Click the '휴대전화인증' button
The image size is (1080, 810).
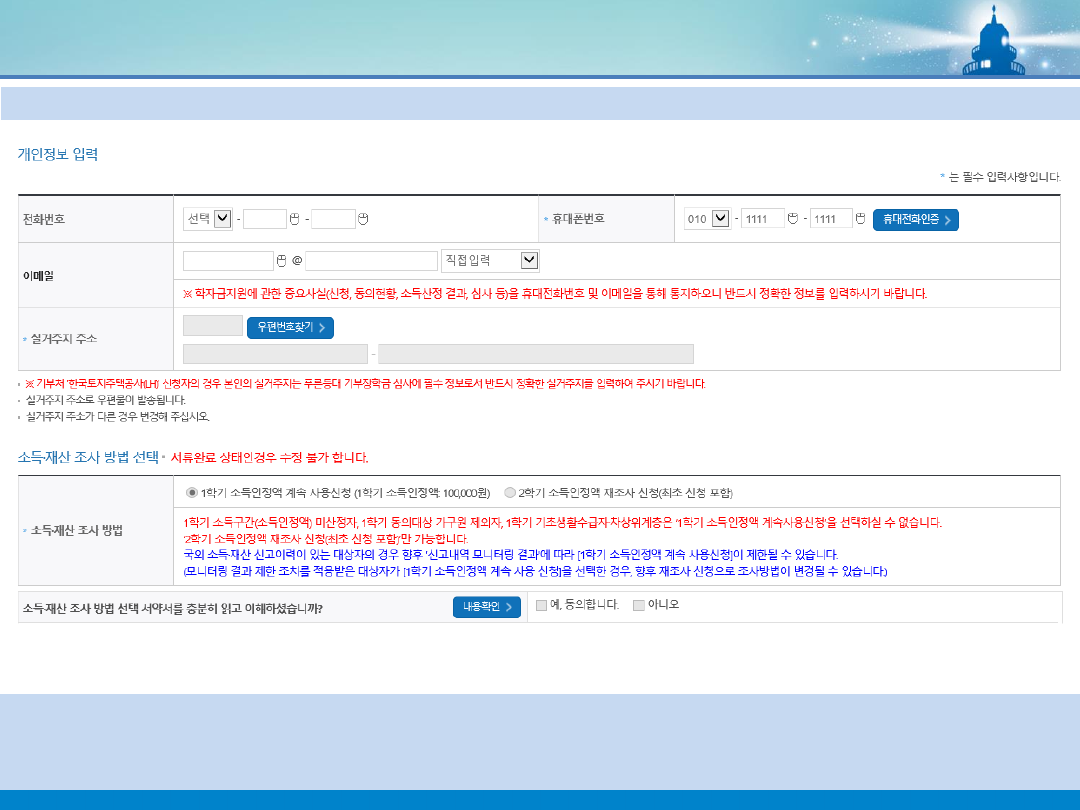point(915,220)
